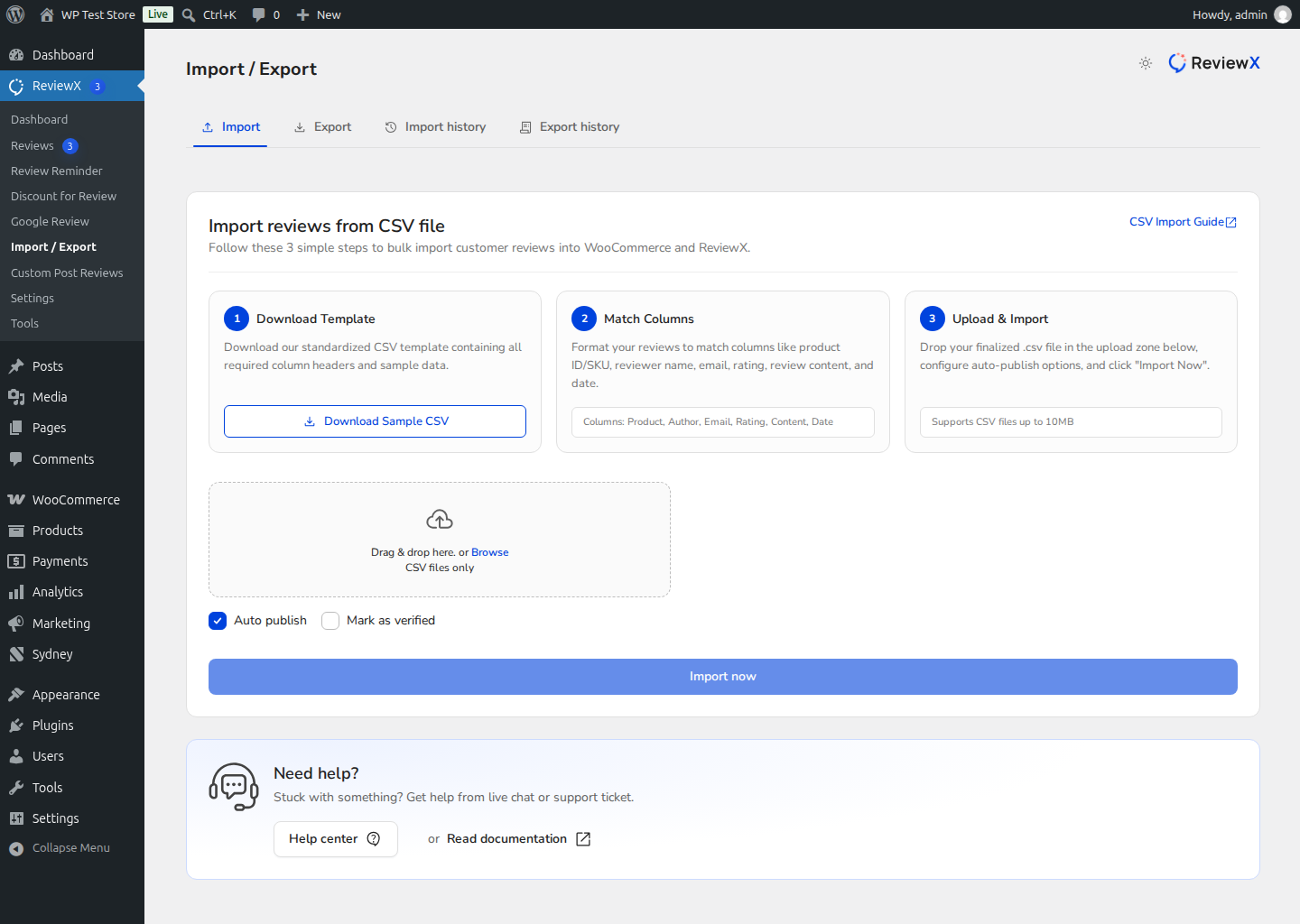This screenshot has width=1300, height=924.
Task: Click the Analytics bar-chart icon
Action: point(16,592)
